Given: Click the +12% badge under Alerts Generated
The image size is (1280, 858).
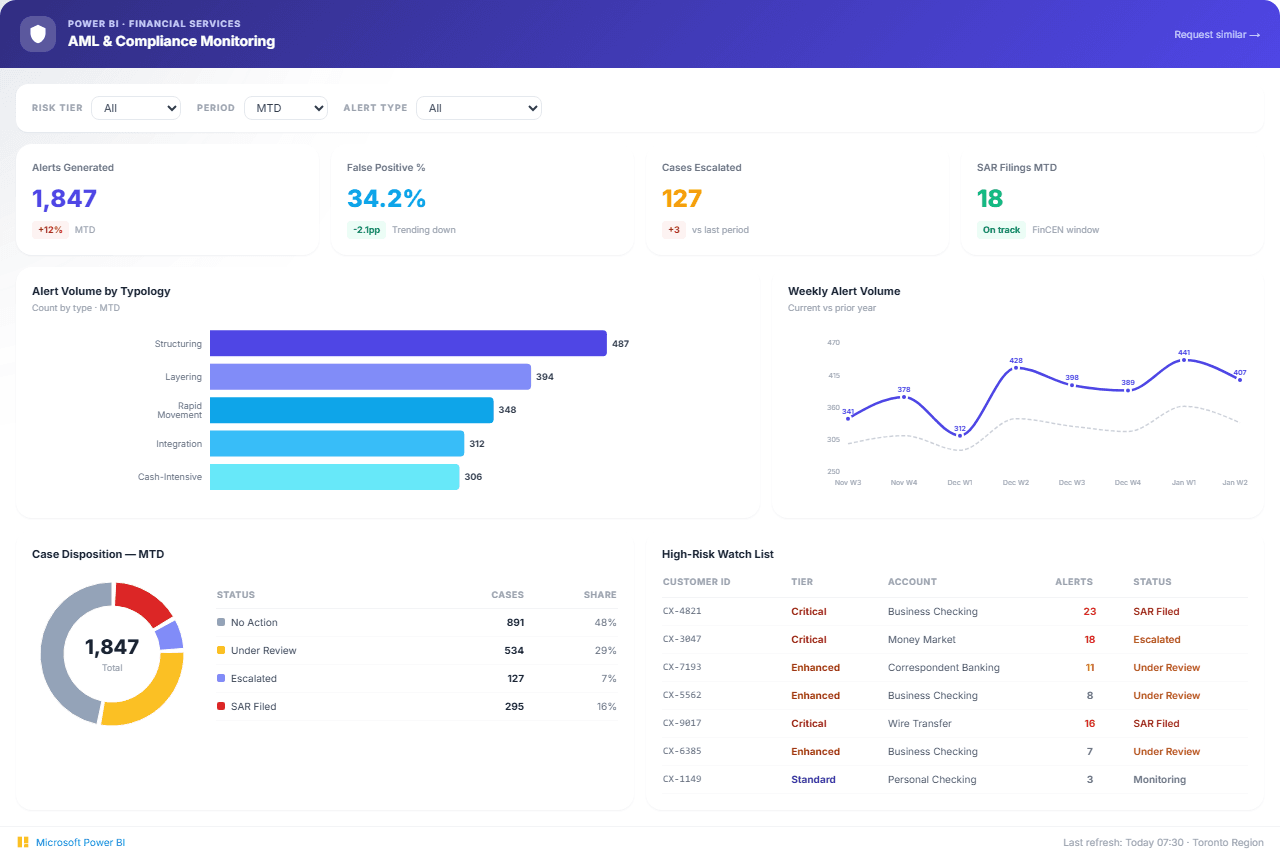Looking at the screenshot, I should coord(50,230).
